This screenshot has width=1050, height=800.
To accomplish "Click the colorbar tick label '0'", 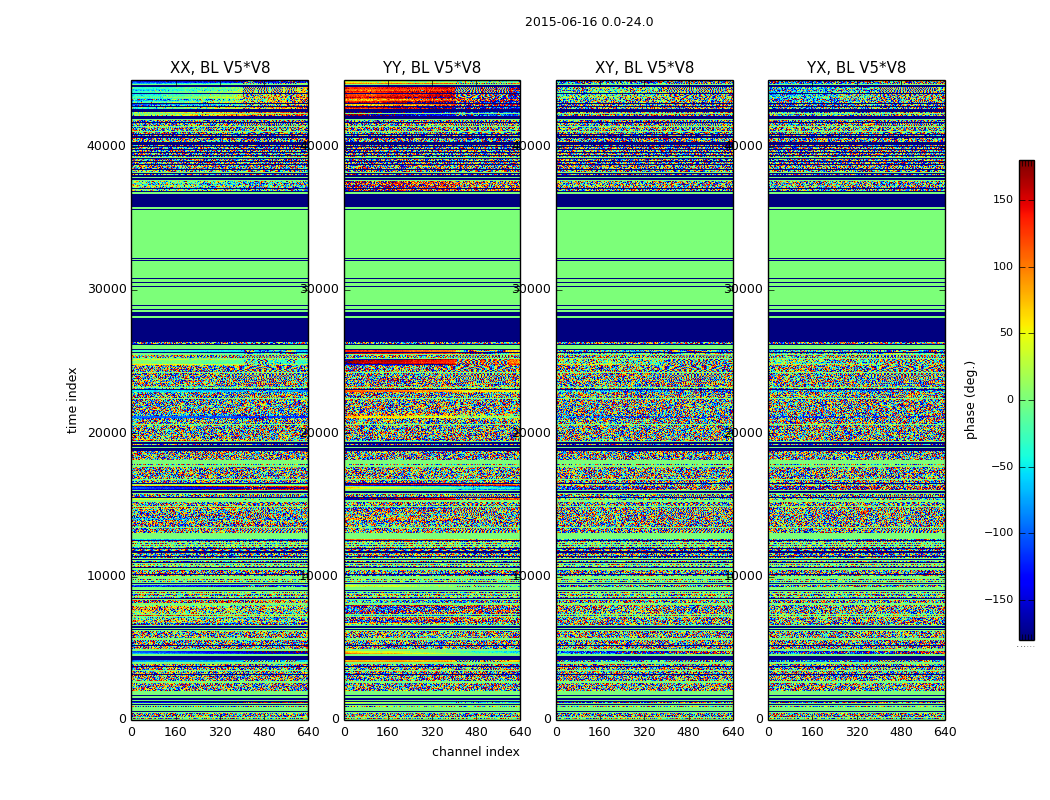I will (1010, 400).
